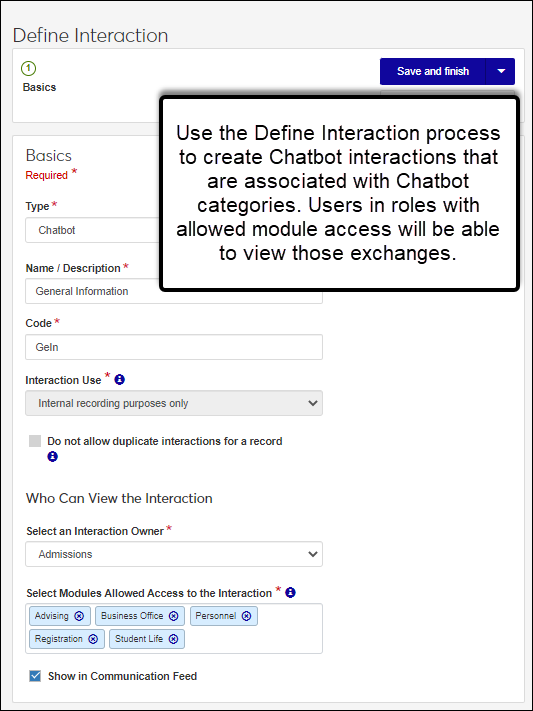Open the Interaction Use dropdown

[x=174, y=403]
